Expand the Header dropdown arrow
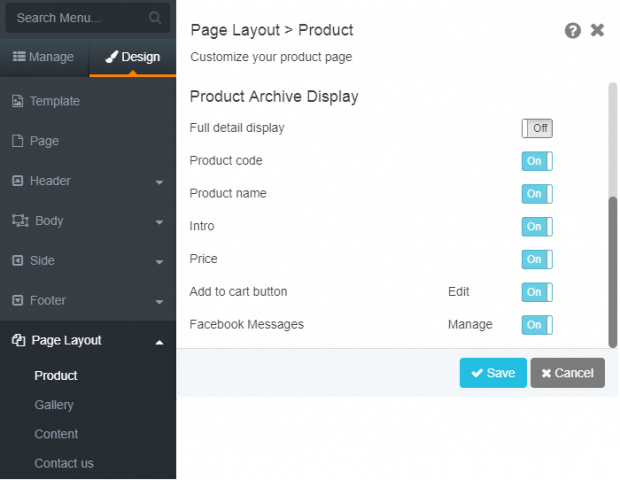Screen dimensions: 620x480 coord(159,182)
